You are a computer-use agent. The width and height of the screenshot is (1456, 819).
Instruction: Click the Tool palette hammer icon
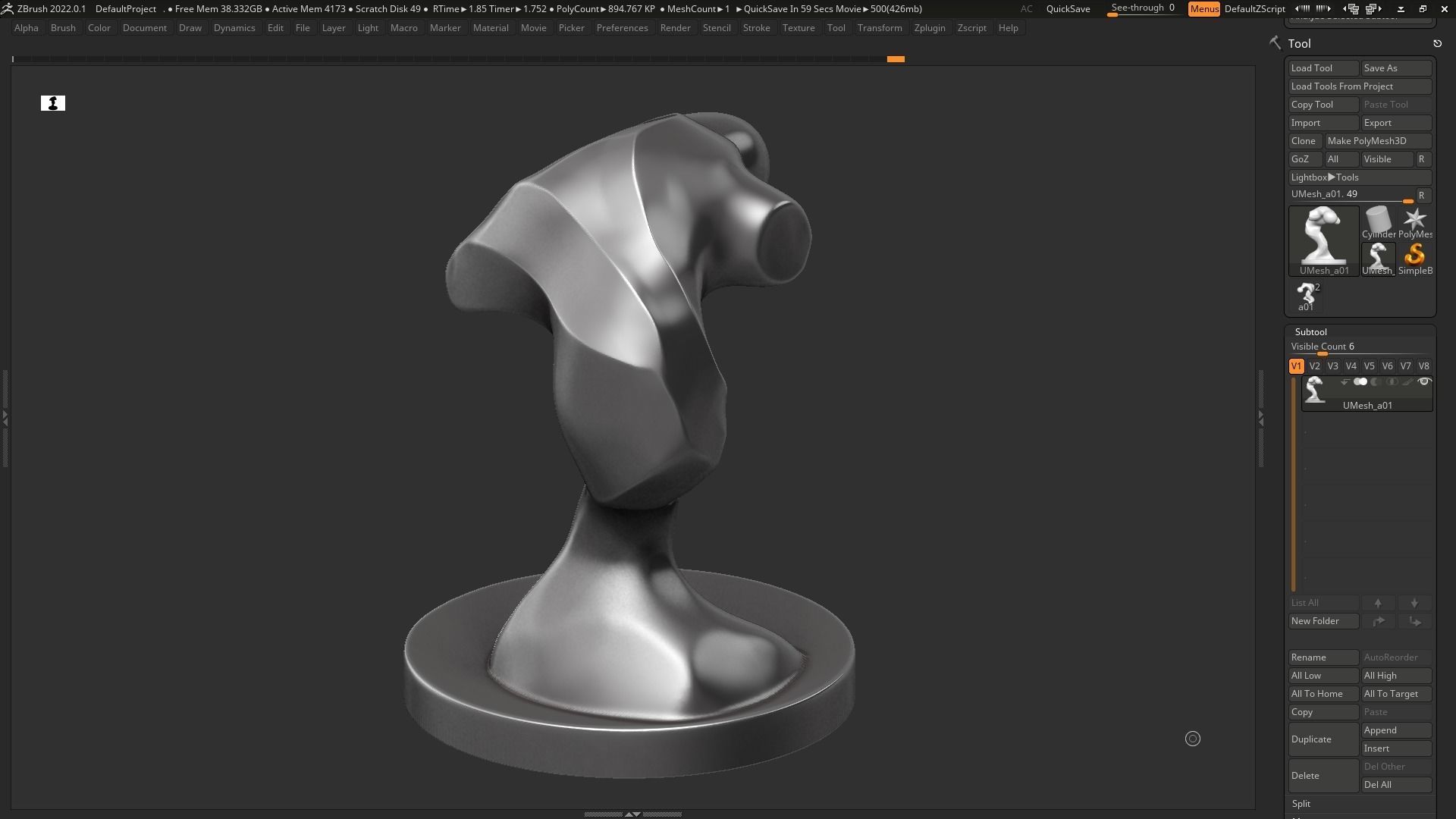1275,43
